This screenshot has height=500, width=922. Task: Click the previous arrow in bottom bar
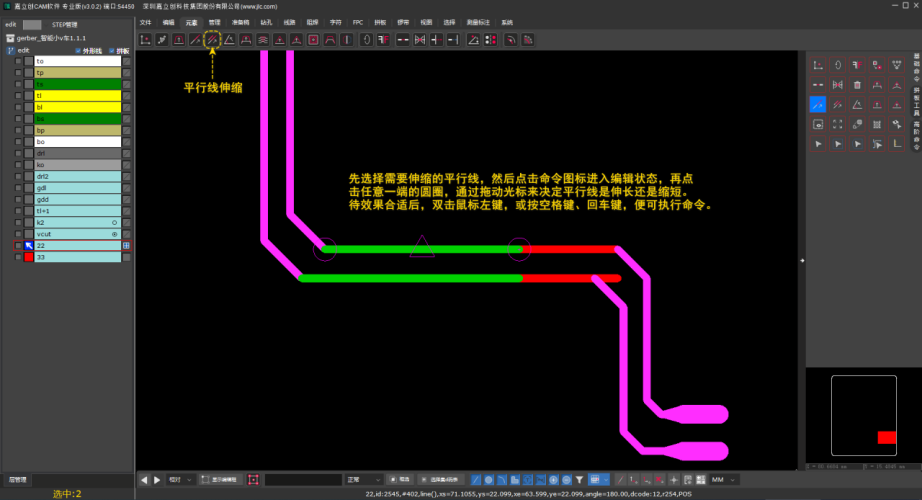[x=144, y=480]
